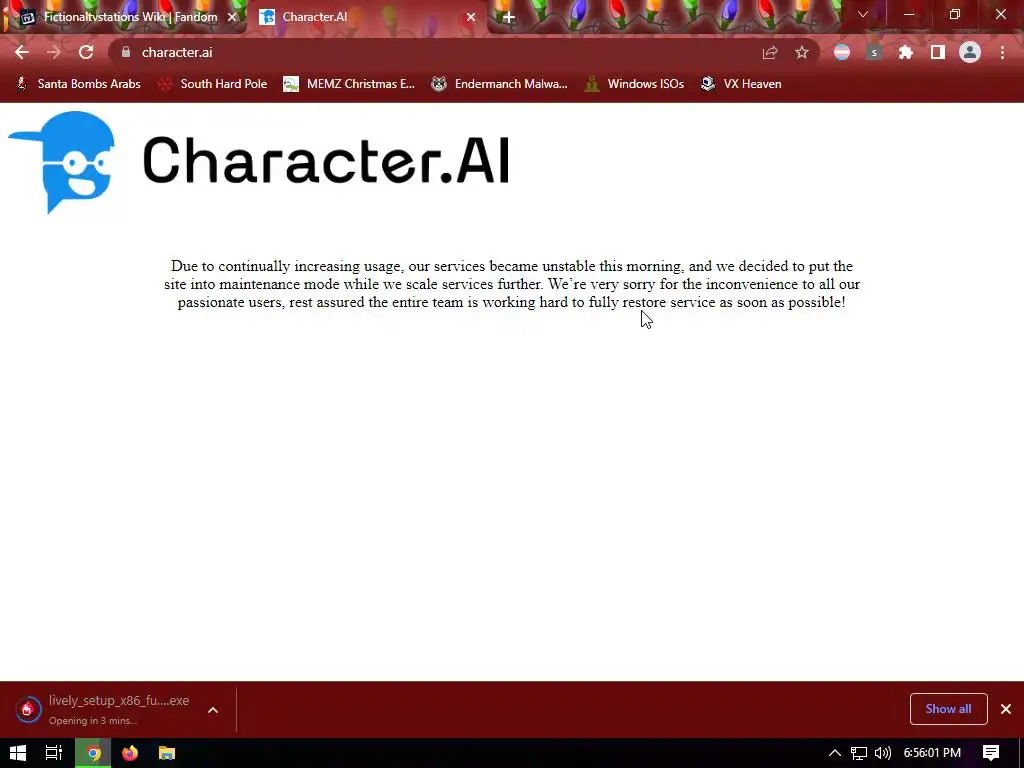The width and height of the screenshot is (1024, 768).
Task: Open a new browser tab
Action: click(x=509, y=17)
